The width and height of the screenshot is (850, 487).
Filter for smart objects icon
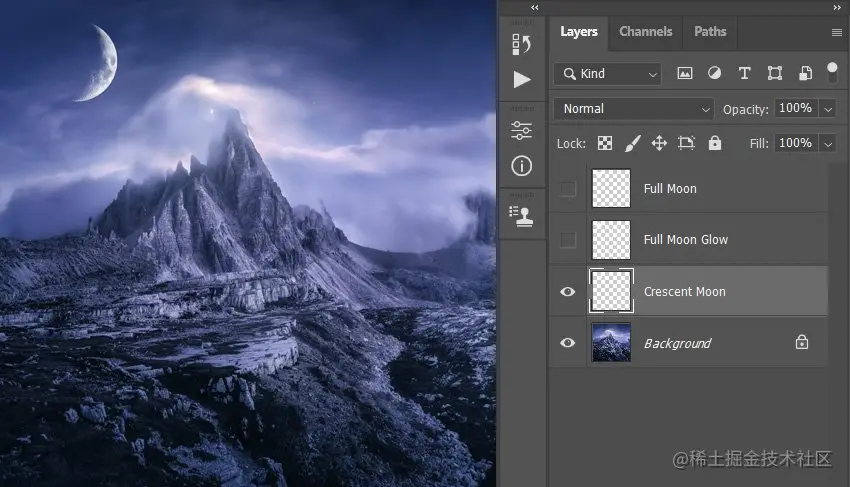(805, 73)
